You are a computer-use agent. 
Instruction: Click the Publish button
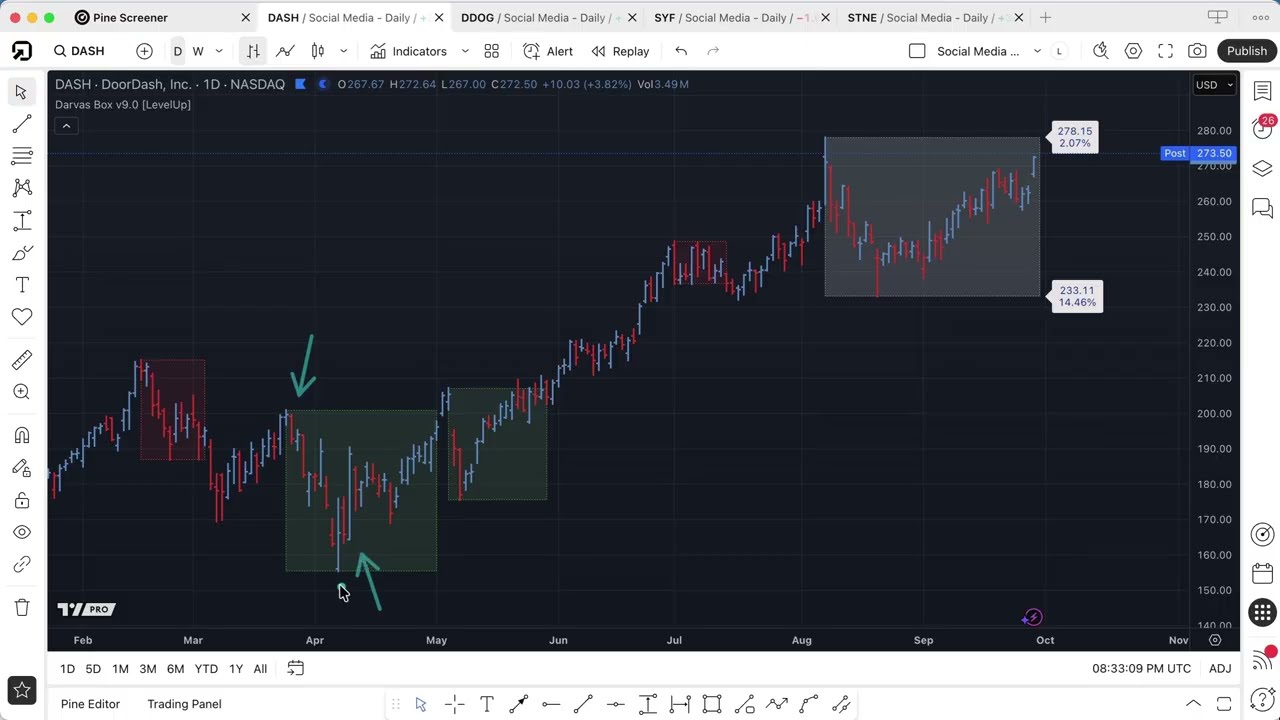(x=1247, y=51)
